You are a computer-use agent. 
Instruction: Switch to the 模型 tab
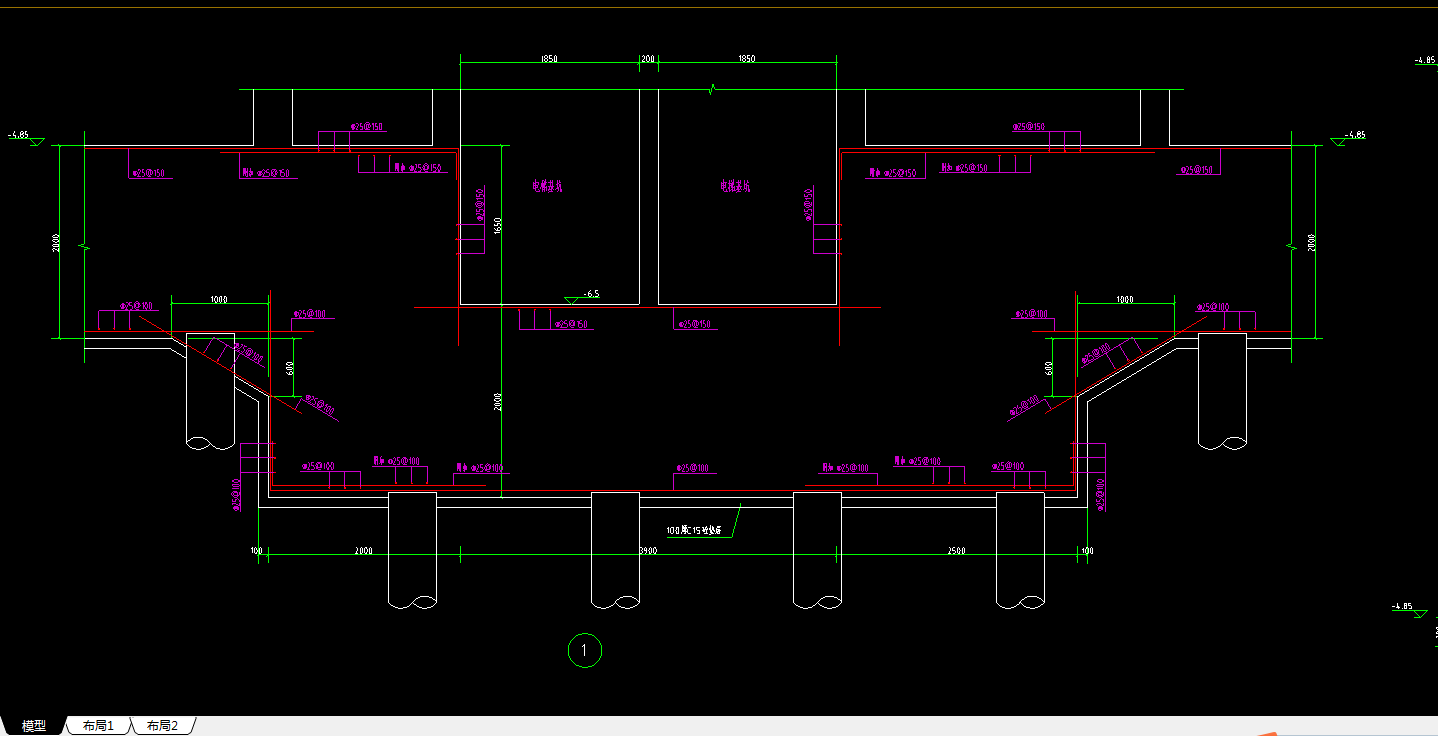(34, 726)
